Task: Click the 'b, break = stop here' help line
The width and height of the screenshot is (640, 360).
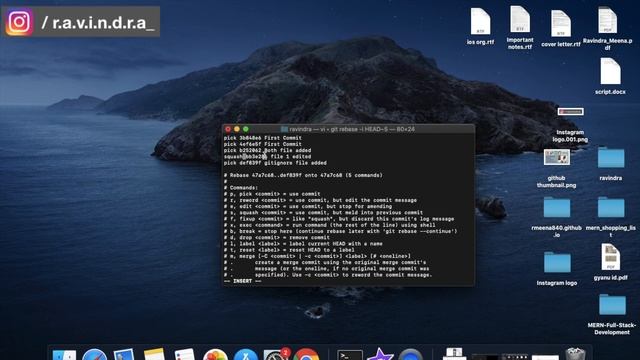Action: tap(340, 231)
